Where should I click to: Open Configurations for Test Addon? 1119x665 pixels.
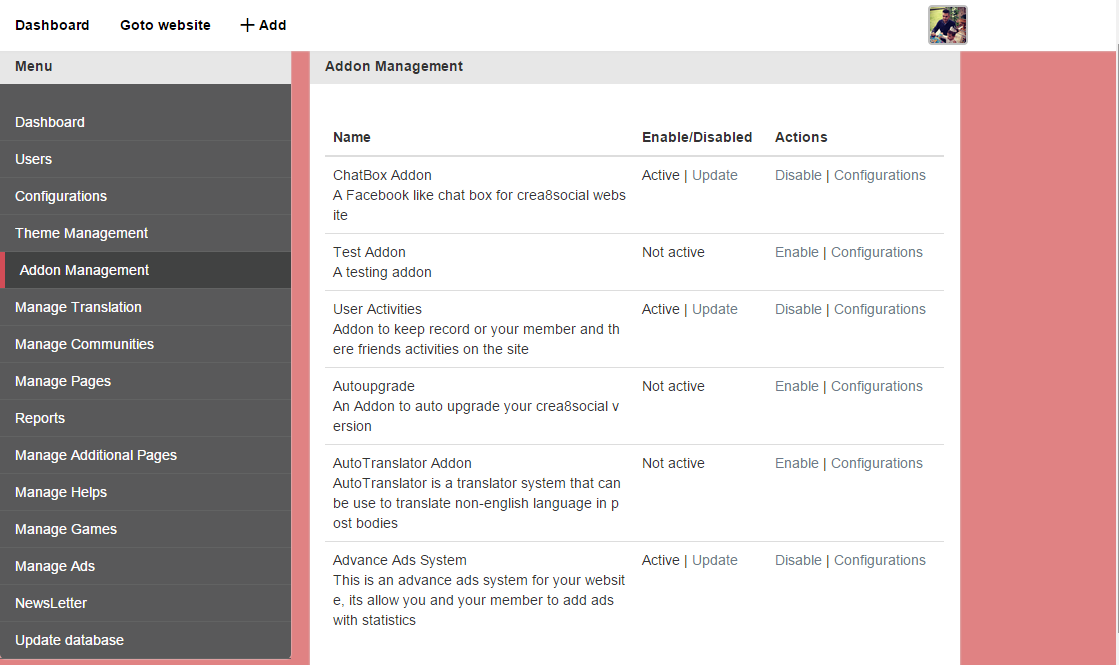[x=876, y=253]
